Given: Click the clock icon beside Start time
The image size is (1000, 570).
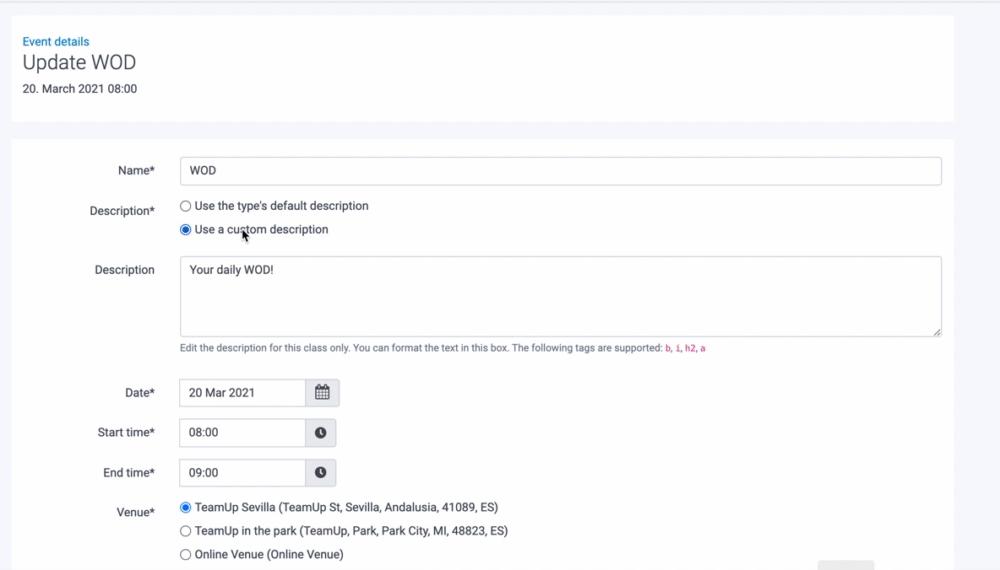Looking at the screenshot, I should point(321,433).
